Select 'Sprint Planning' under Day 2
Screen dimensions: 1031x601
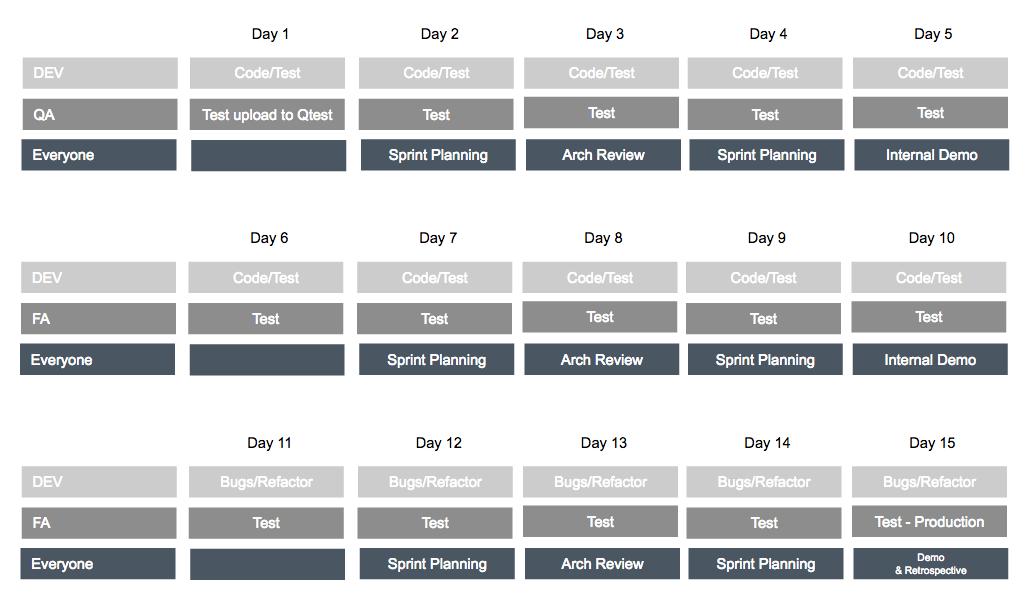(x=438, y=155)
